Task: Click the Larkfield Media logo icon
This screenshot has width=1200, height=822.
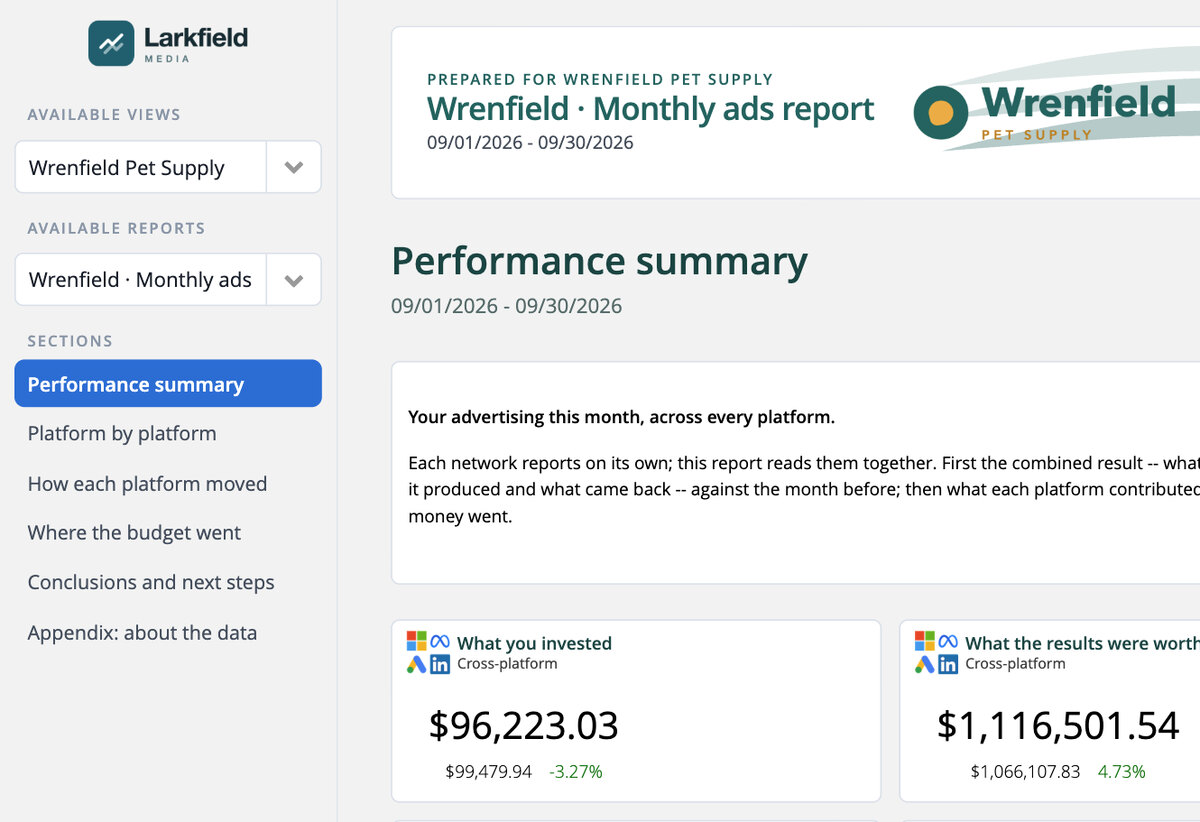Action: (x=111, y=43)
